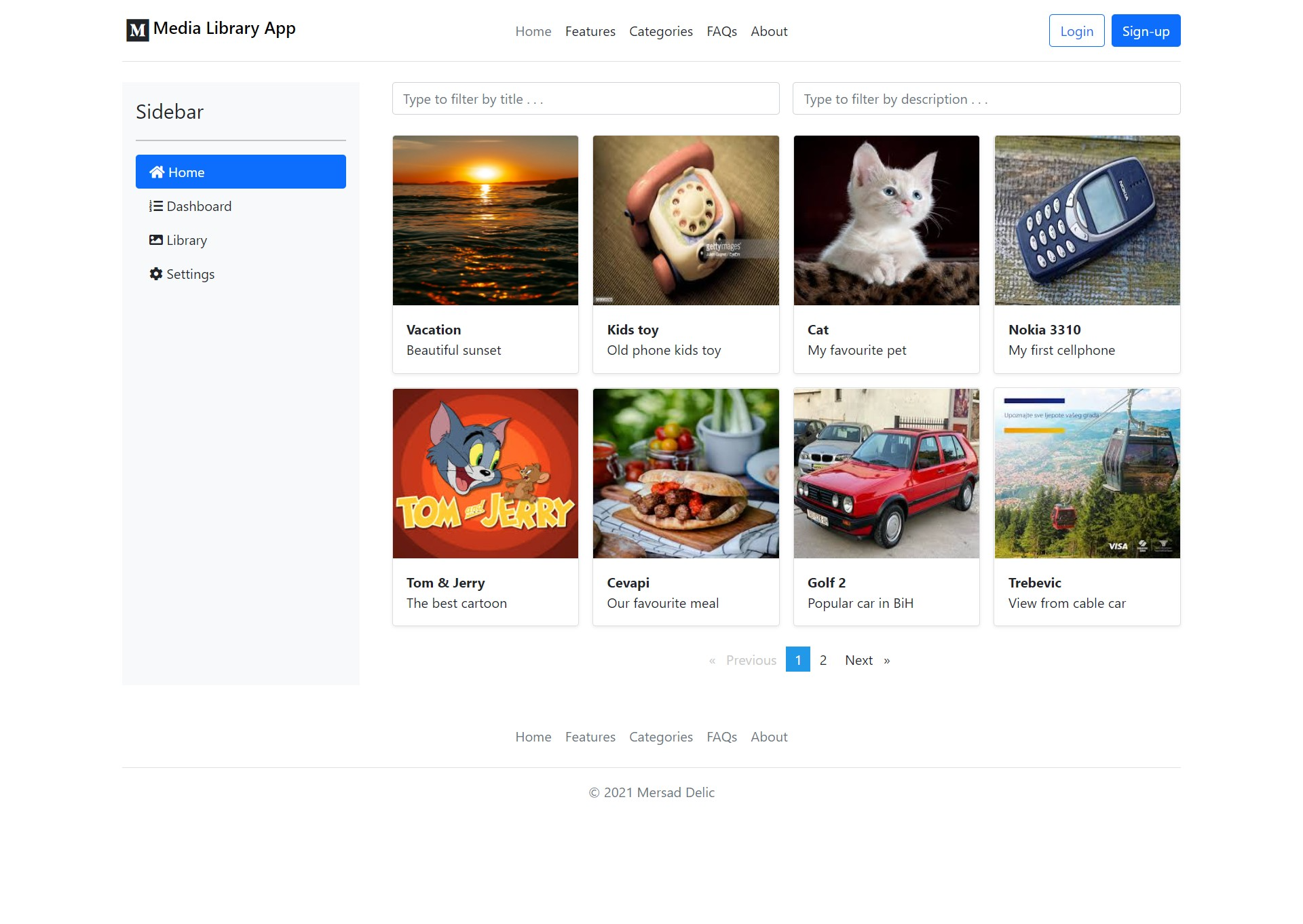
Task: Open Dashboard via its list icon
Action: [x=155, y=206]
